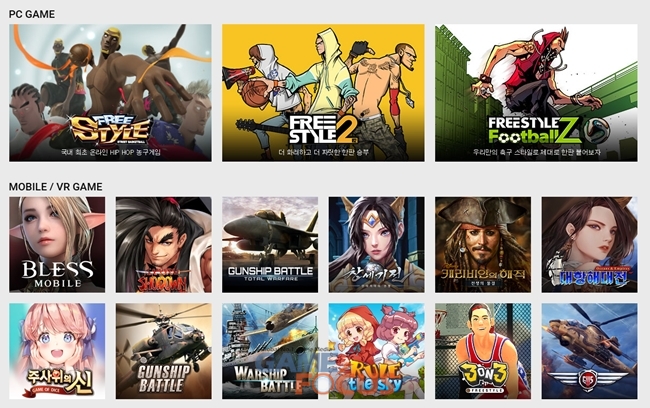Screen dimensions: 650x408
Task: Select the 창세기전 game icon
Action: click(377, 245)
